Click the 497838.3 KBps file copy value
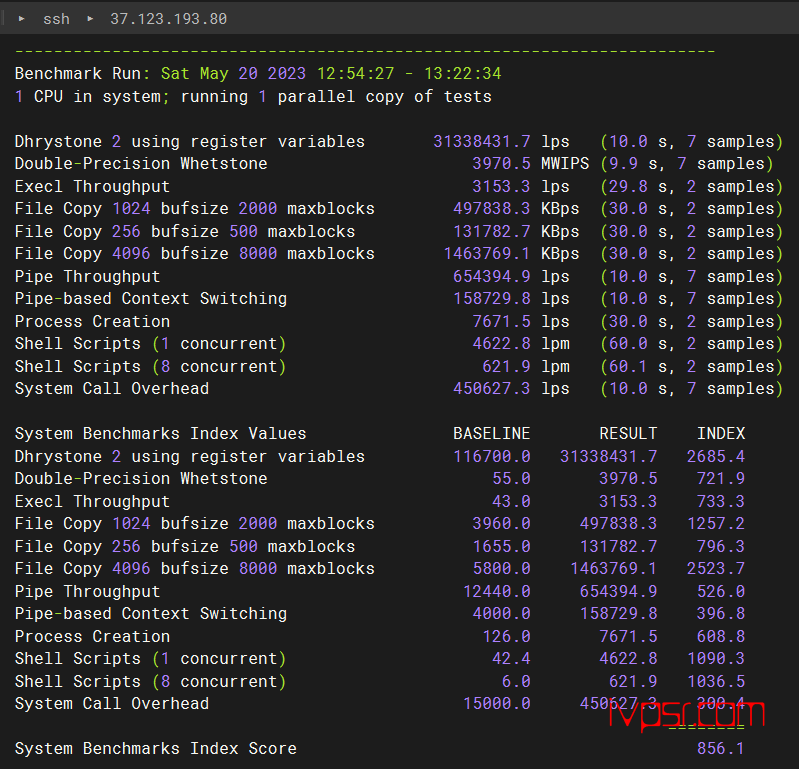This screenshot has width=799, height=769. click(x=516, y=208)
